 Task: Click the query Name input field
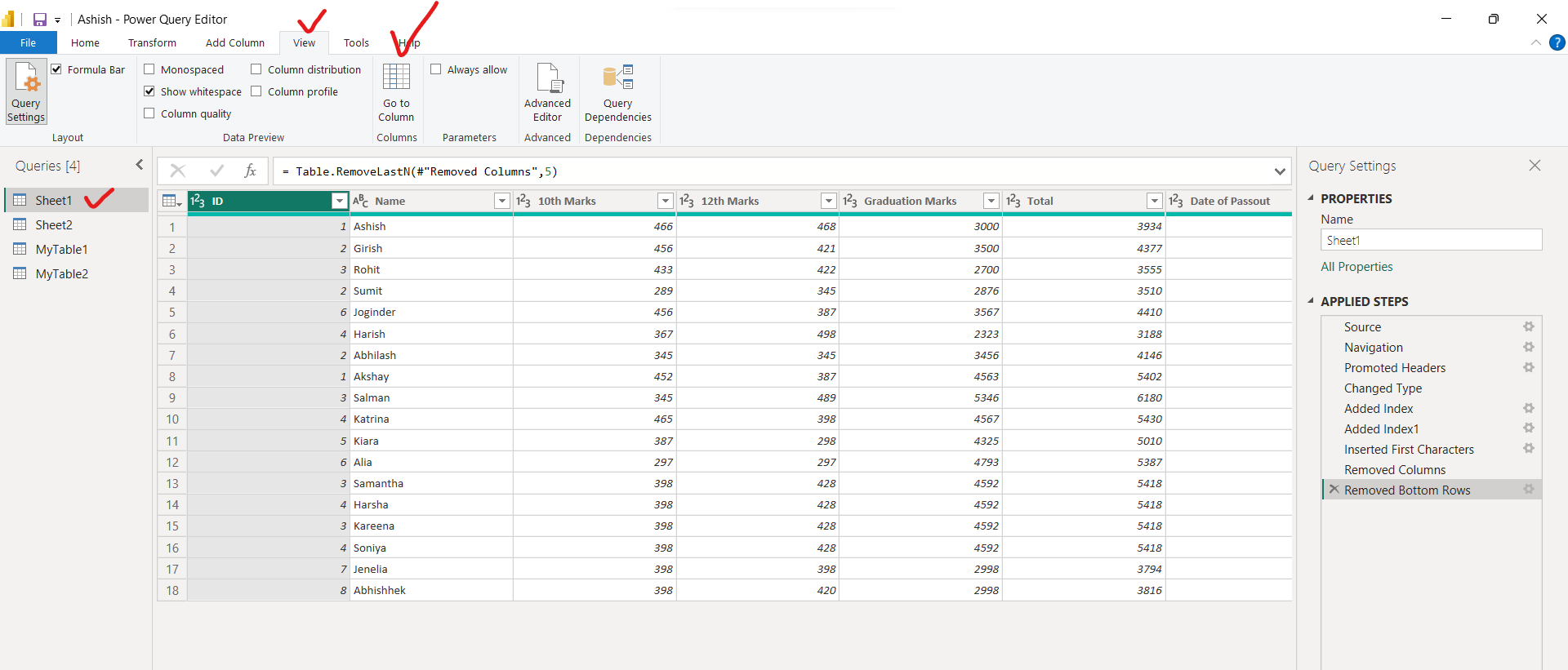pos(1431,240)
